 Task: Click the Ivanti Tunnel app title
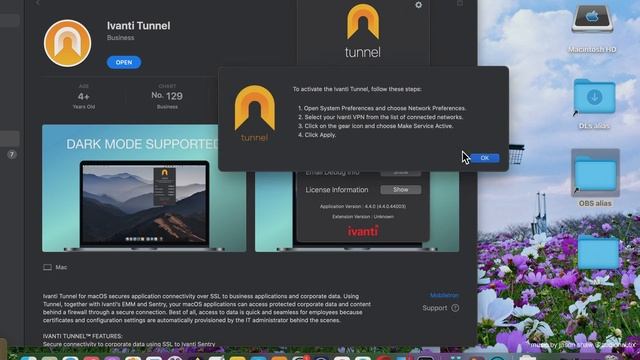[x=138, y=26]
